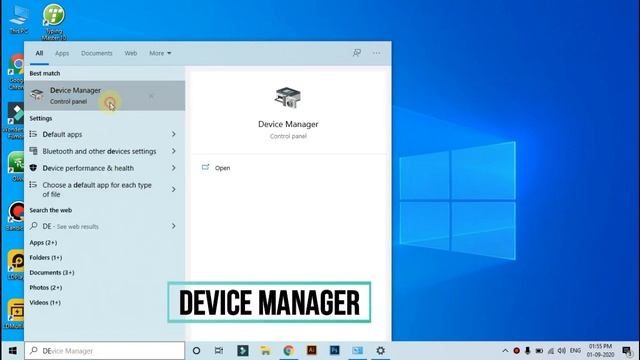Open the green Filmora-style taskbar app
This screenshot has width=640, height=360.
coord(242,351)
